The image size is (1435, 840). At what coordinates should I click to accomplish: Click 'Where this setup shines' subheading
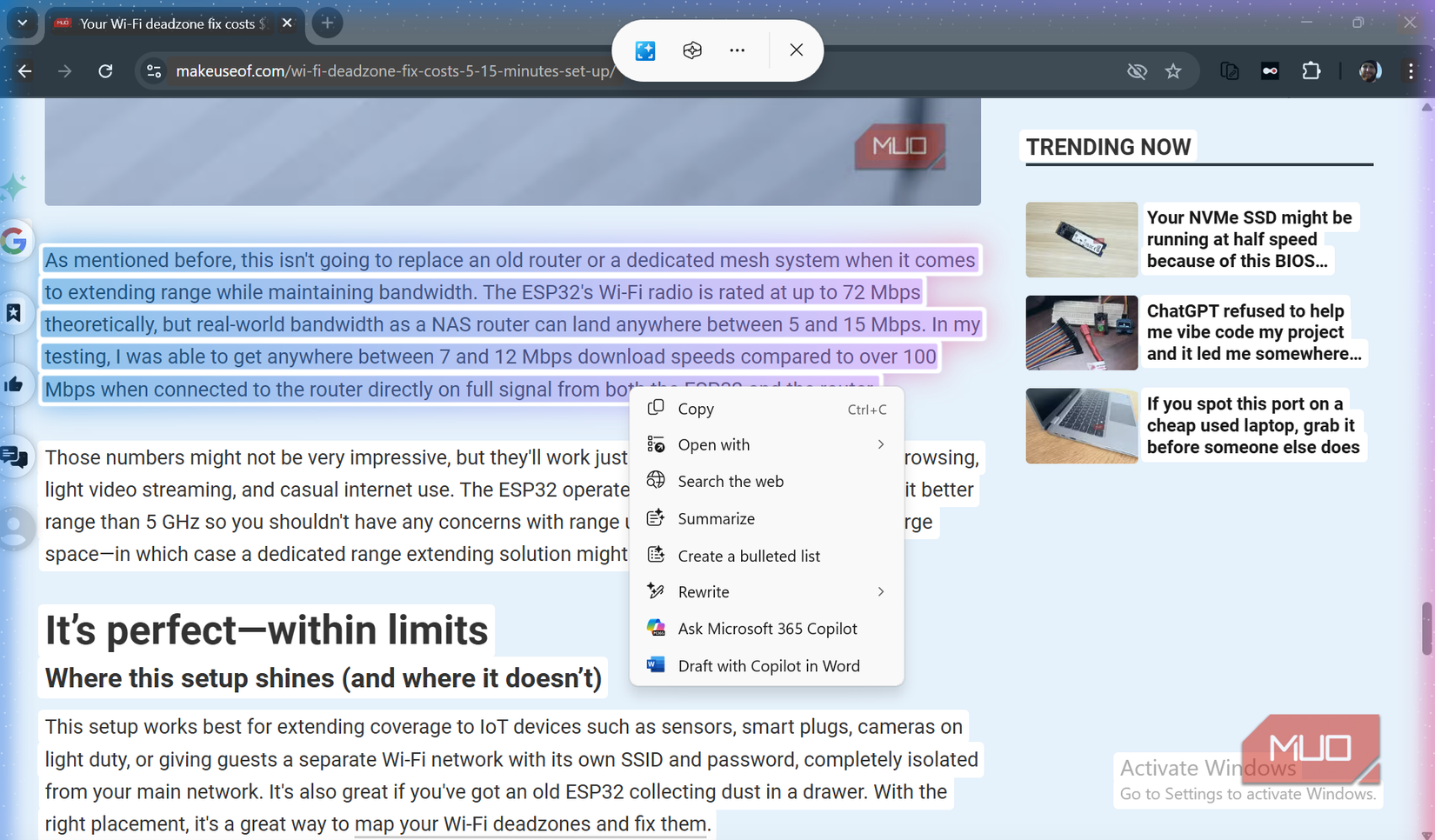(x=323, y=678)
